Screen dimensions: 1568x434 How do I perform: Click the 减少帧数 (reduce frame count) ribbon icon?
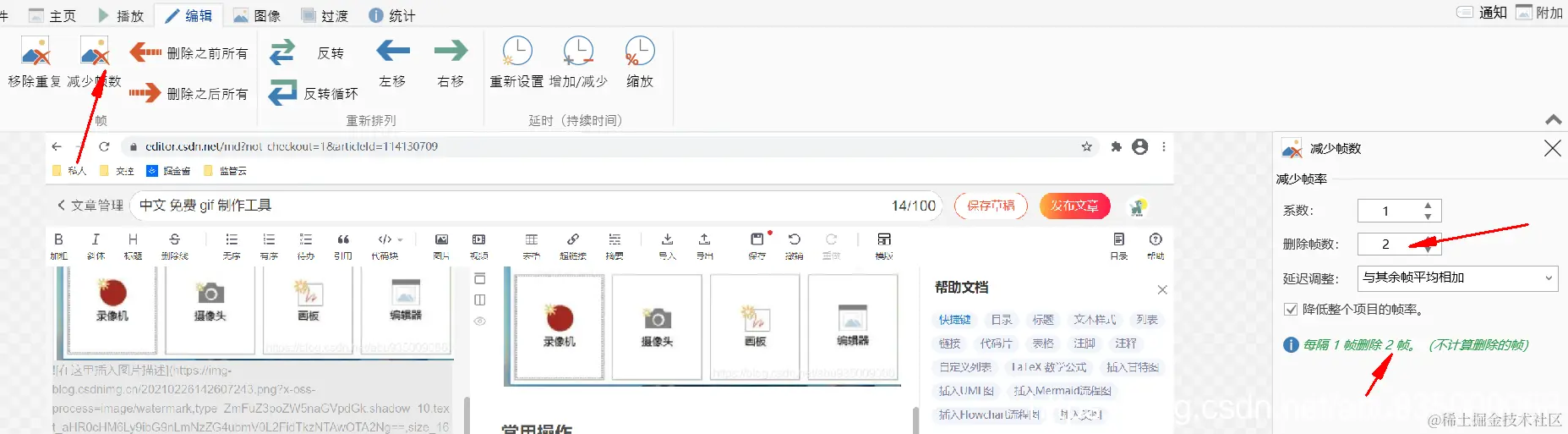(94, 52)
